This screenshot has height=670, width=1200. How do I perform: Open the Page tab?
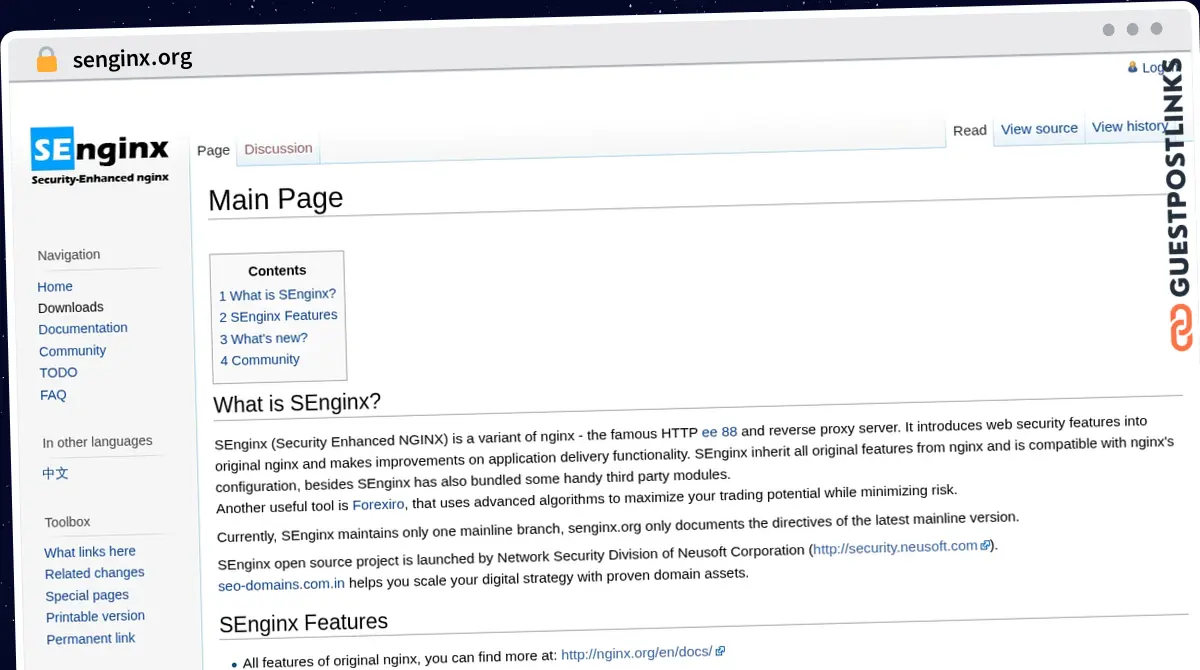(213, 150)
